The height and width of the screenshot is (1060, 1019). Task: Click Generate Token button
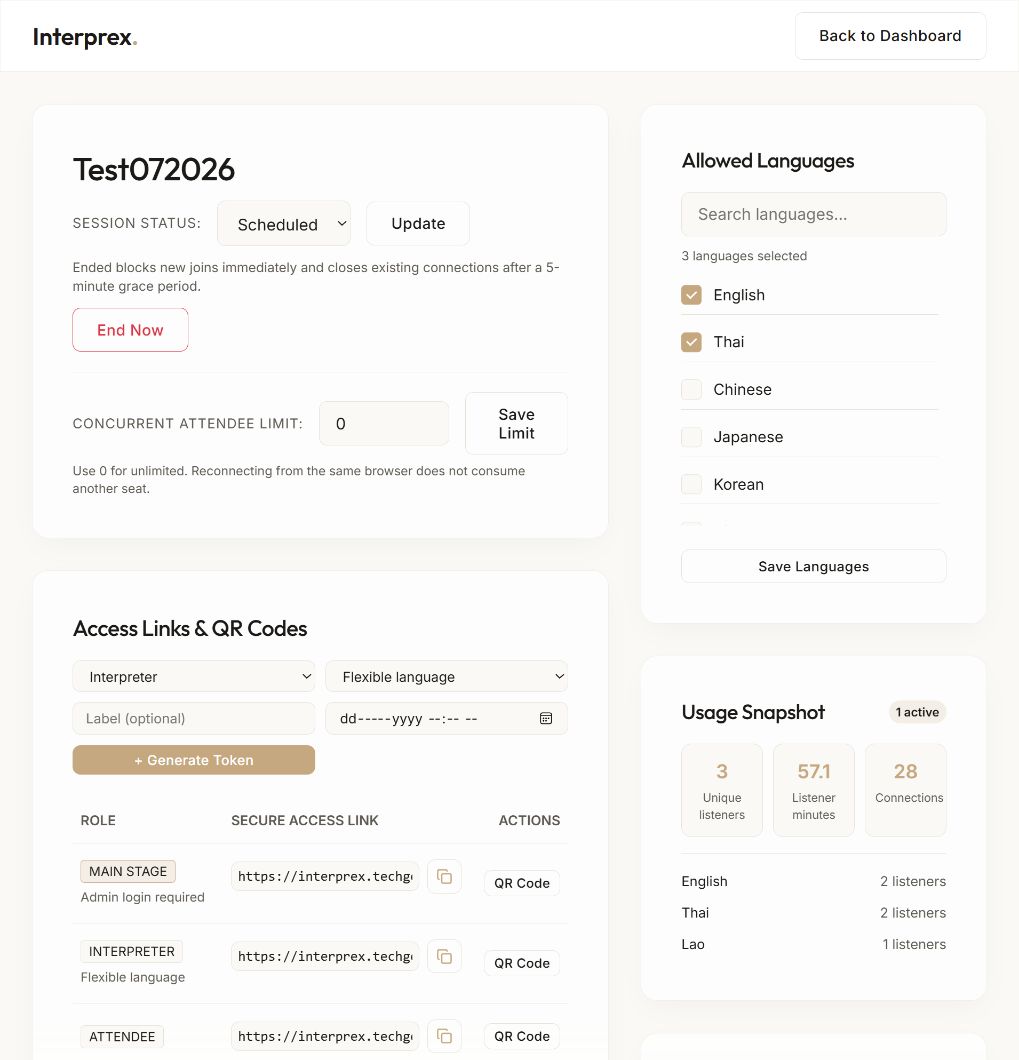pos(193,760)
